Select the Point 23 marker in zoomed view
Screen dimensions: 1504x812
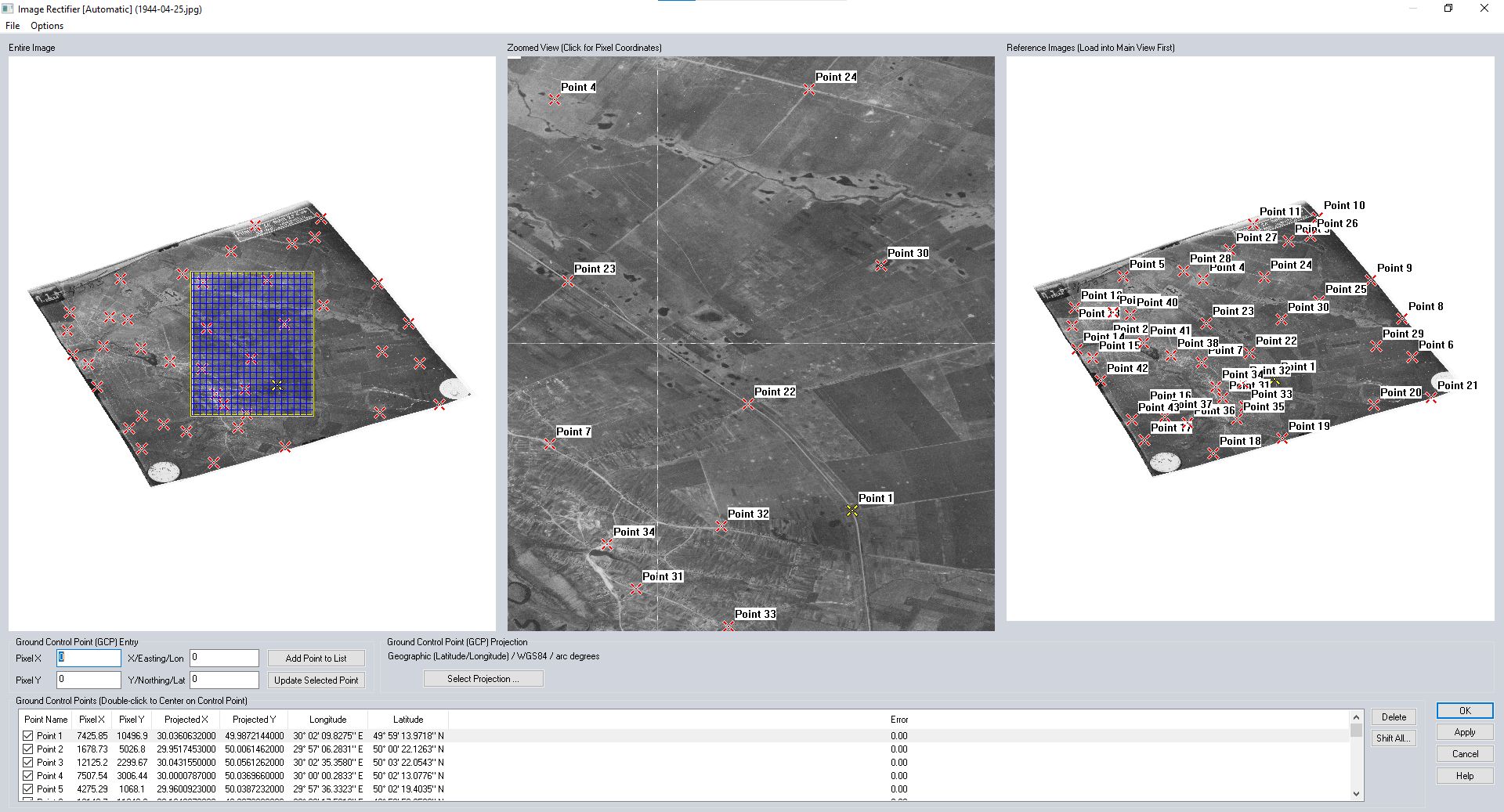pyautogui.click(x=568, y=281)
